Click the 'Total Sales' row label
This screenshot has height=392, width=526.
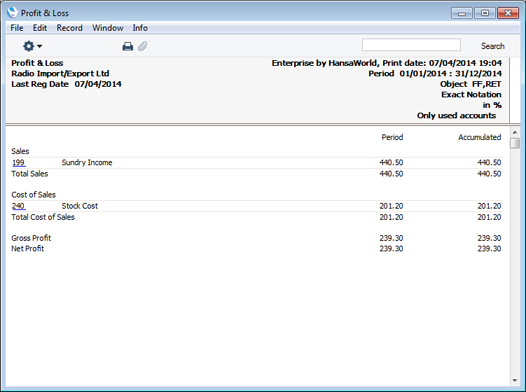[x=30, y=174]
